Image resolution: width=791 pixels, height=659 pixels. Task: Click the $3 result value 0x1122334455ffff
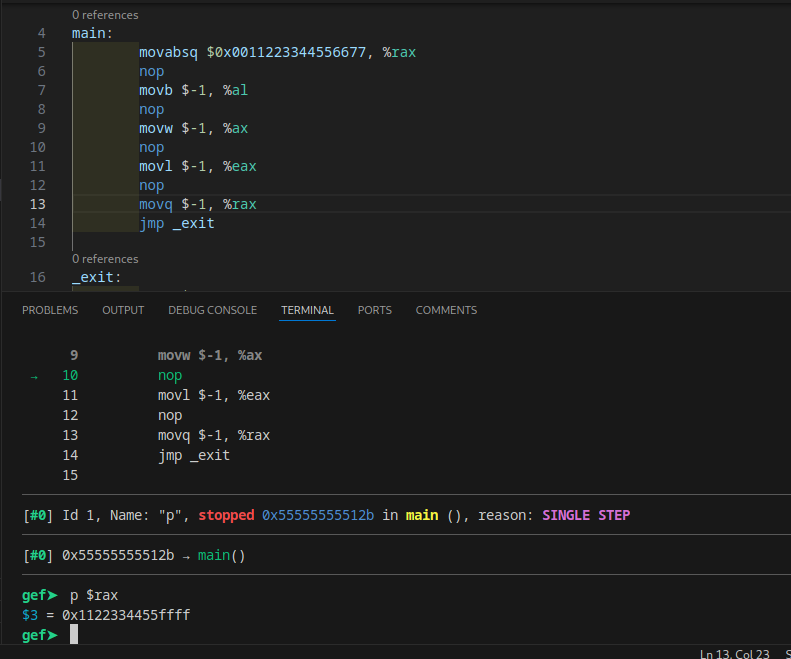126,615
